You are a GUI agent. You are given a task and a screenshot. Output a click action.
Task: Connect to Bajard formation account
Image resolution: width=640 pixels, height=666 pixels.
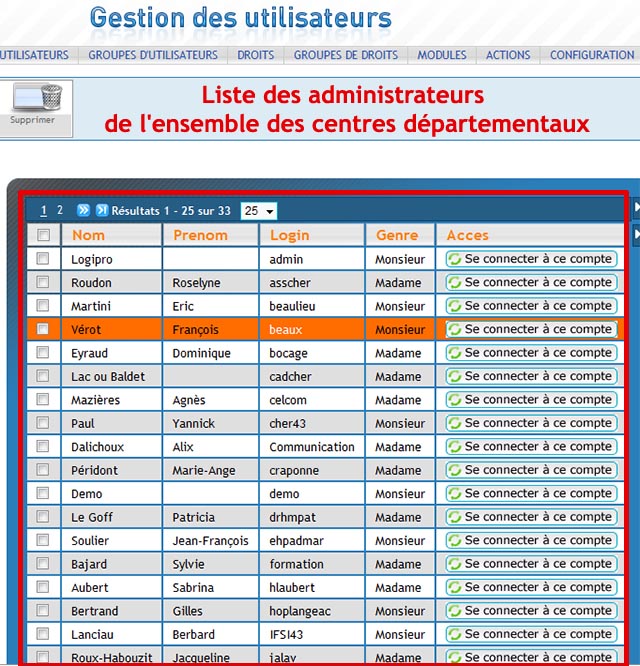[531, 564]
